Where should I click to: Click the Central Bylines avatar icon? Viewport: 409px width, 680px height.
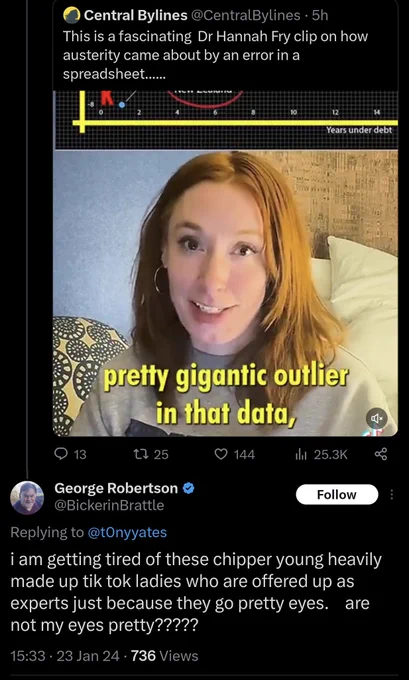click(x=72, y=16)
